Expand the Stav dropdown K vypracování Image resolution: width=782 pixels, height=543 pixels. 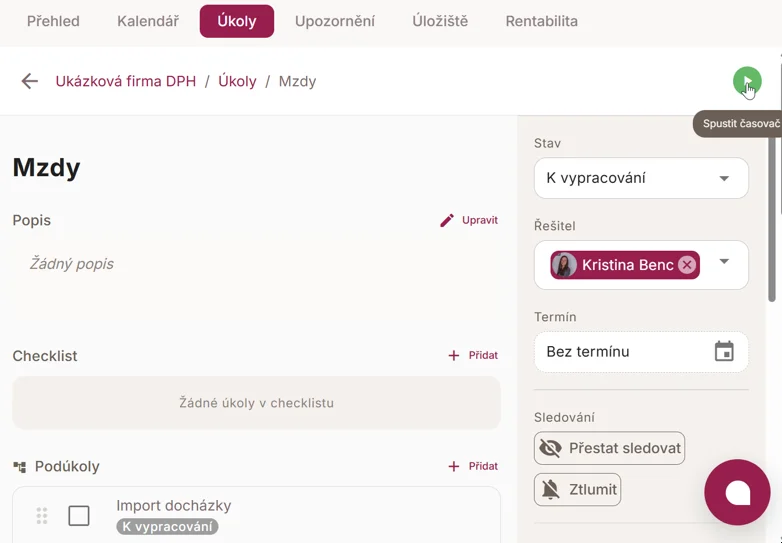click(641, 178)
